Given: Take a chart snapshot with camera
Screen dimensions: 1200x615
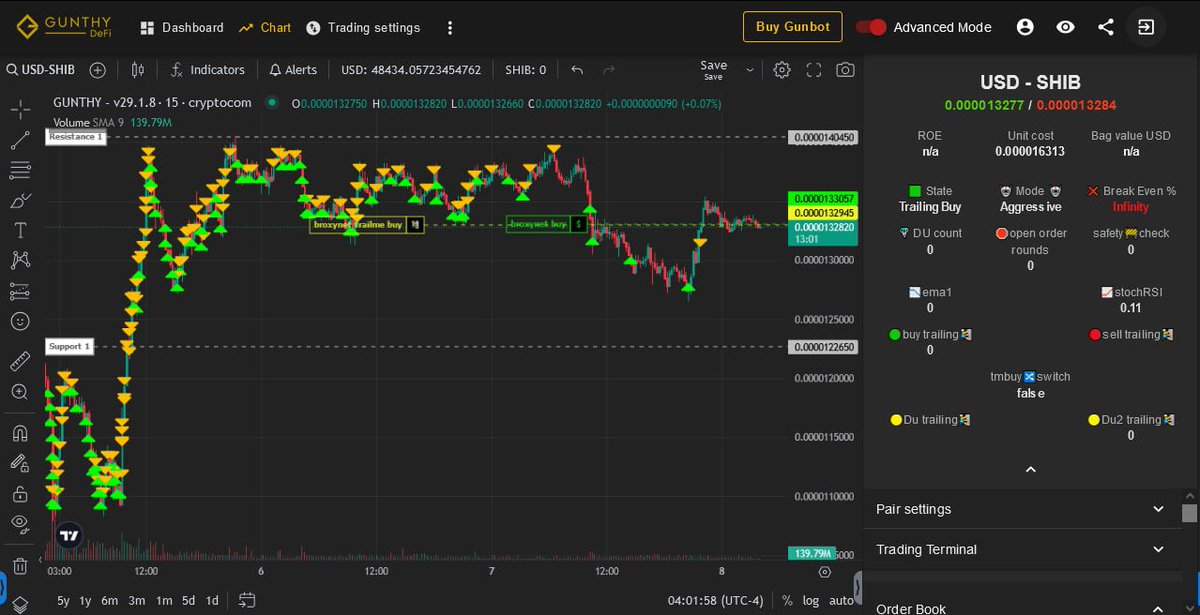Looking at the screenshot, I should point(846,70).
